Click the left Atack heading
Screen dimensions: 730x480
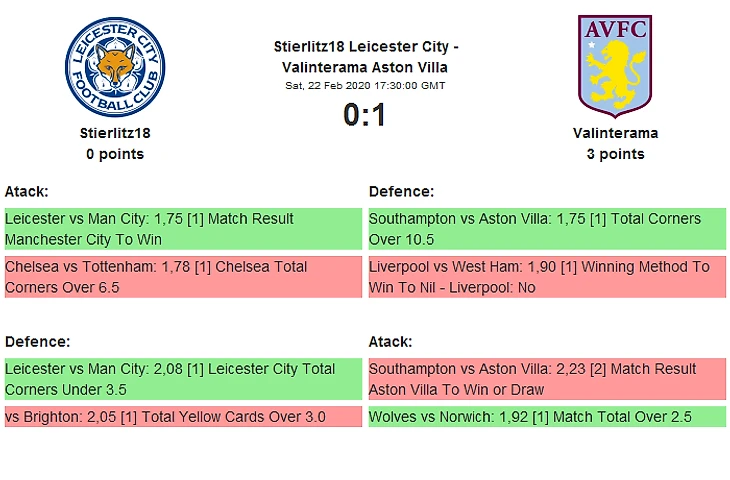pyautogui.click(x=26, y=191)
